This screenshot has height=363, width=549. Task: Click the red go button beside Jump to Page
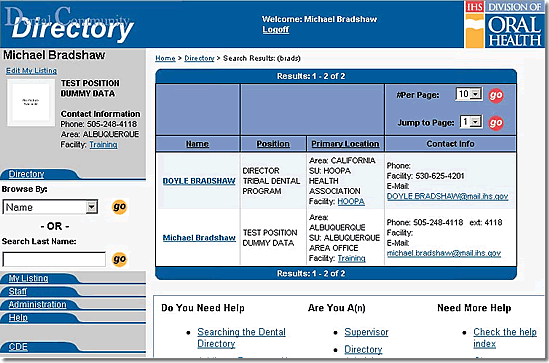[x=496, y=123]
